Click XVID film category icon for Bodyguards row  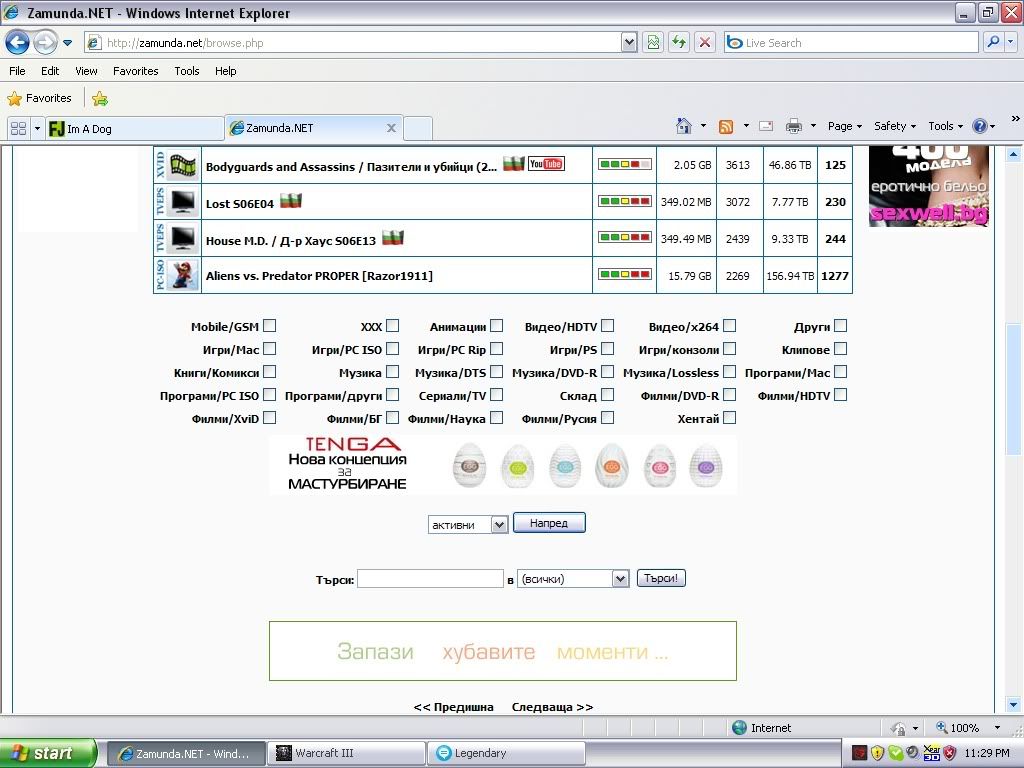pos(184,165)
